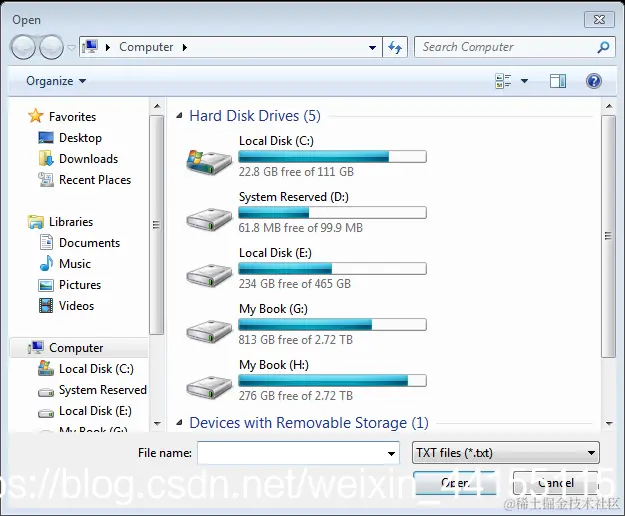The image size is (625, 516).
Task: Open the Organize menu
Action: tap(56, 81)
